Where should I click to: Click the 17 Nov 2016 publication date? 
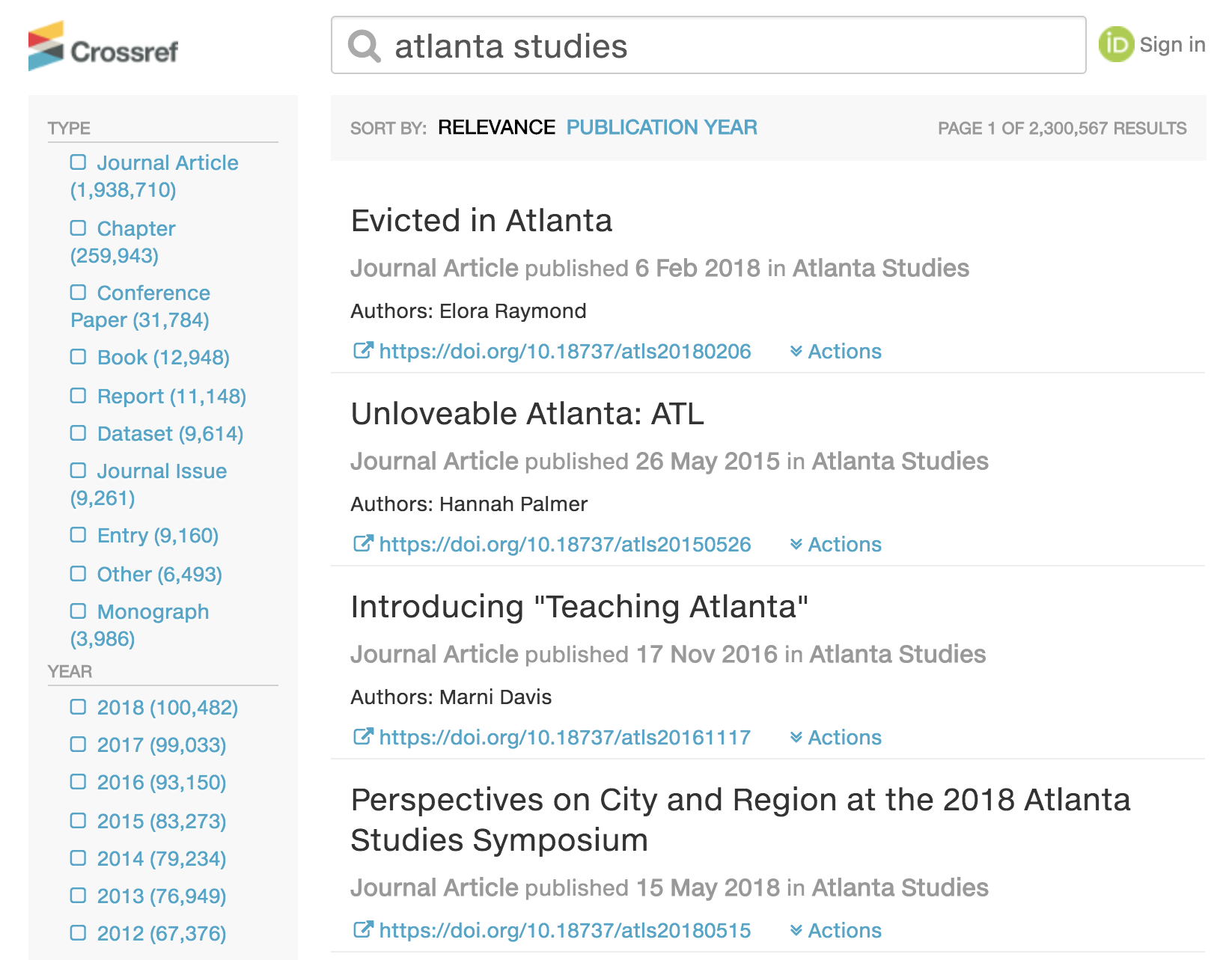pyautogui.click(x=707, y=654)
